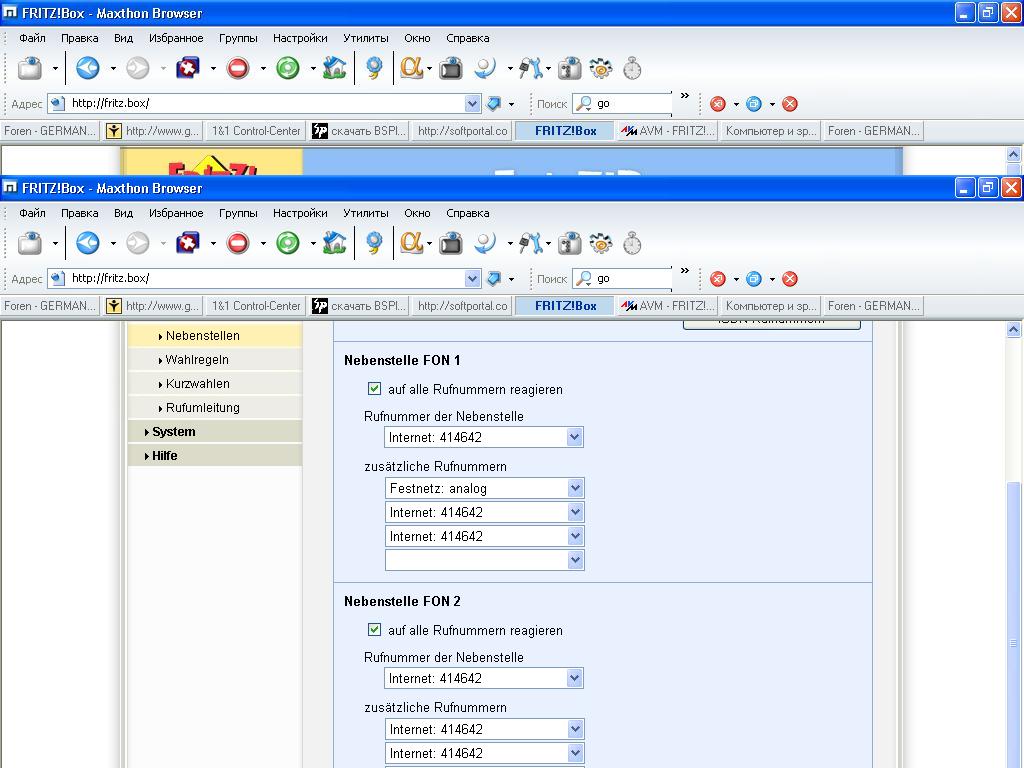Open dropdown arrow next to front window's stop button
1024x768 pixels.
coord(263,244)
